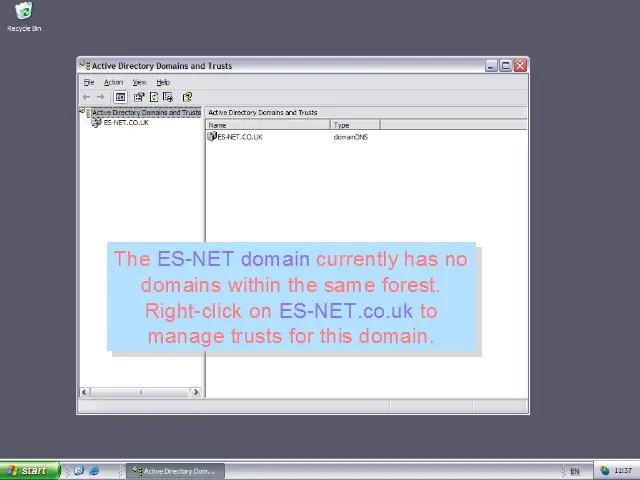The image size is (640, 480).
Task: Toggle the show/hide console tree icon
Action: pyautogui.click(x=120, y=97)
